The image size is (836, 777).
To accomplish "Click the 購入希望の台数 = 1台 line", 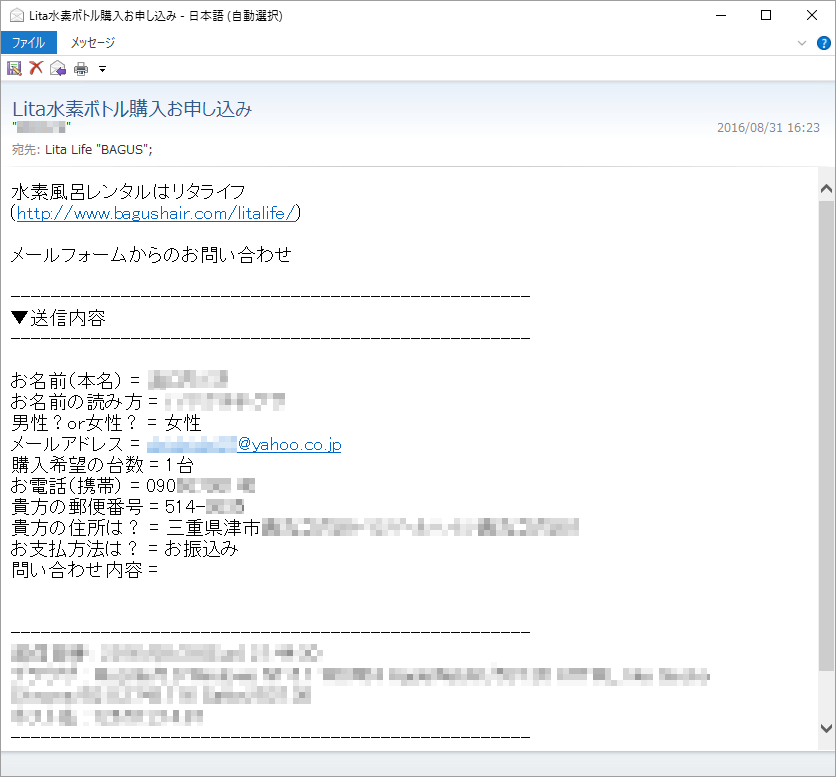I will pos(102,465).
